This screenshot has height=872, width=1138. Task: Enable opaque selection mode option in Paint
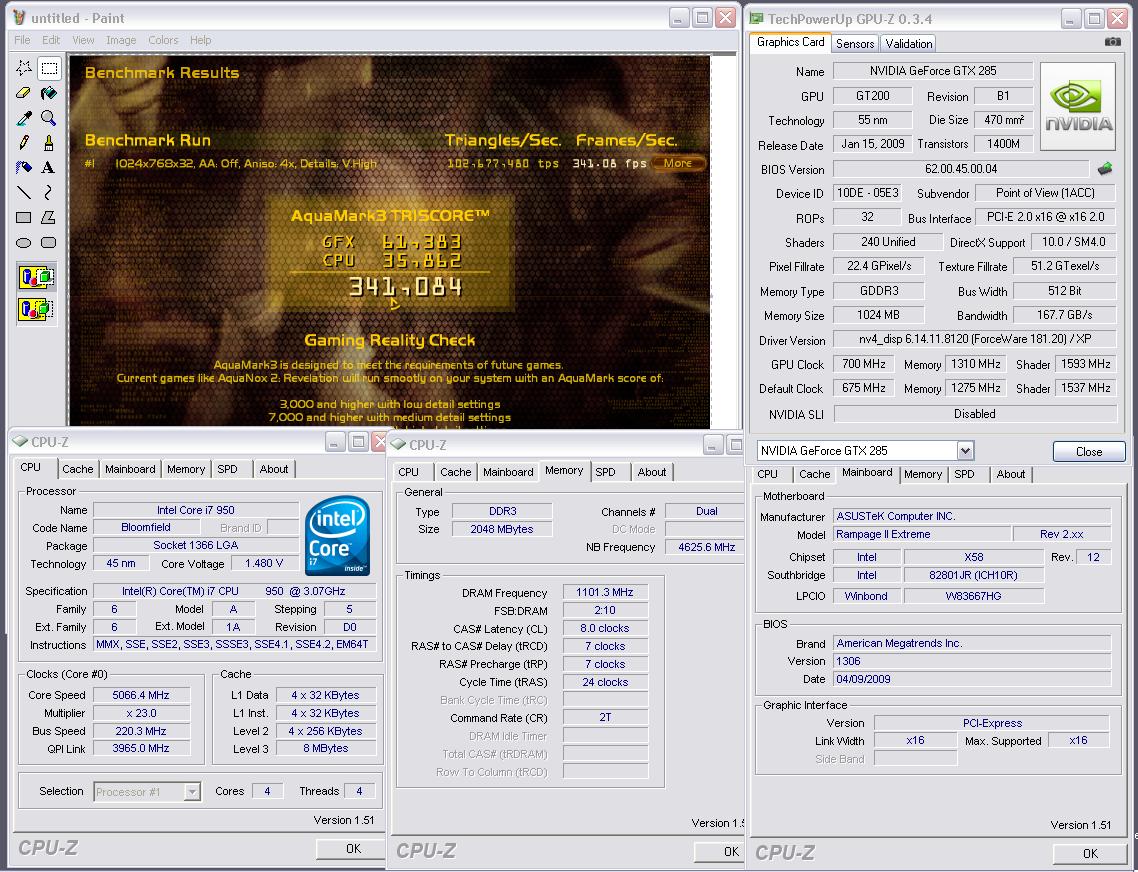click(36, 277)
